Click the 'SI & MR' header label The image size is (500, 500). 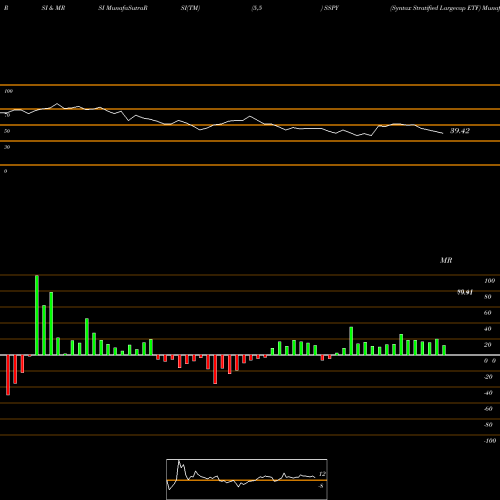point(53,8)
